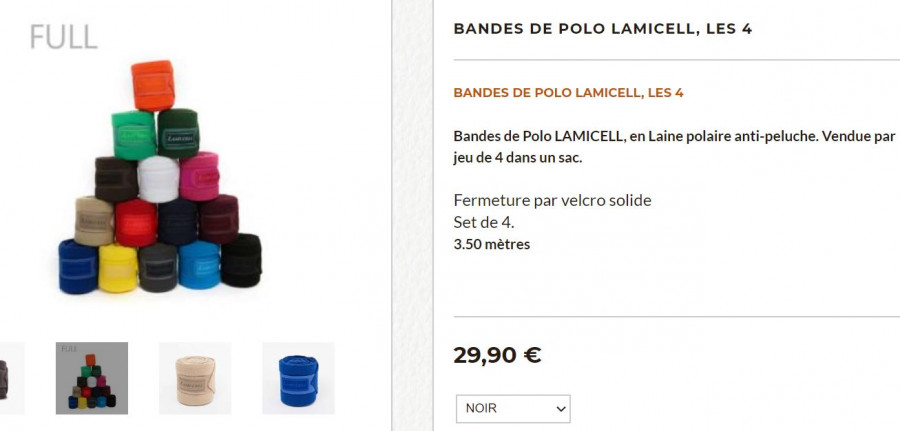The image size is (900, 431).
Task: Select the partially visible gray bandage thumbnail
Action: coord(11,378)
